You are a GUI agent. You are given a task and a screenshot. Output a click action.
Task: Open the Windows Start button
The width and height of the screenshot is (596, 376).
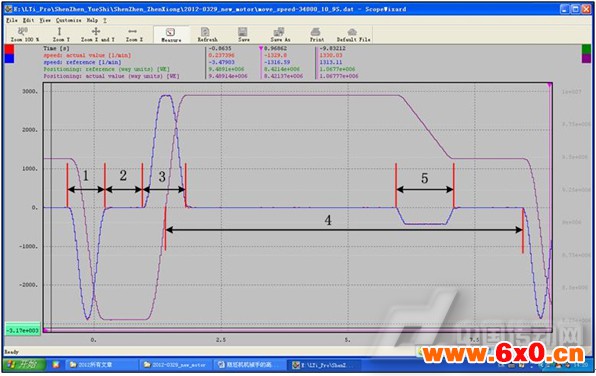click(24, 365)
